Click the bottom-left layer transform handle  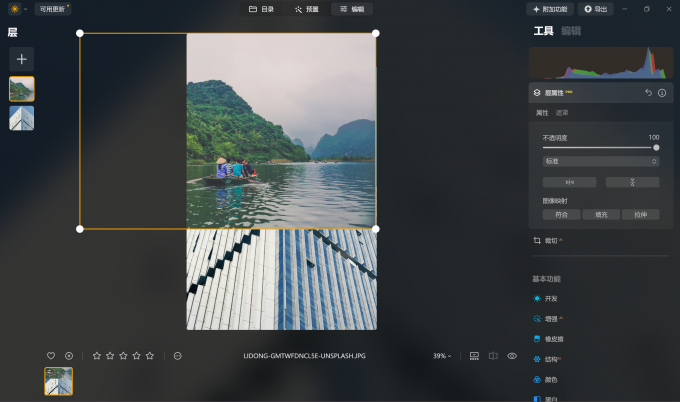point(80,229)
